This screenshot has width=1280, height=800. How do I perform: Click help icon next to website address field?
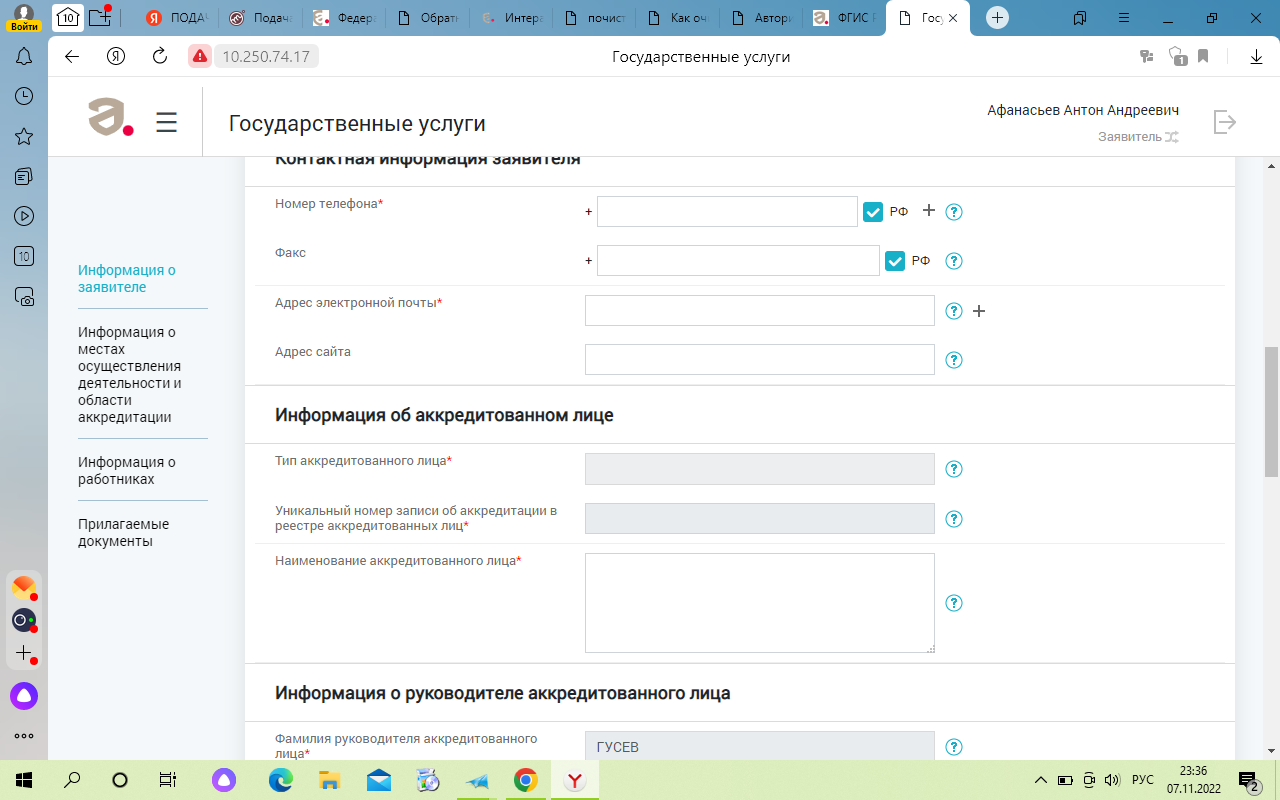[954, 360]
